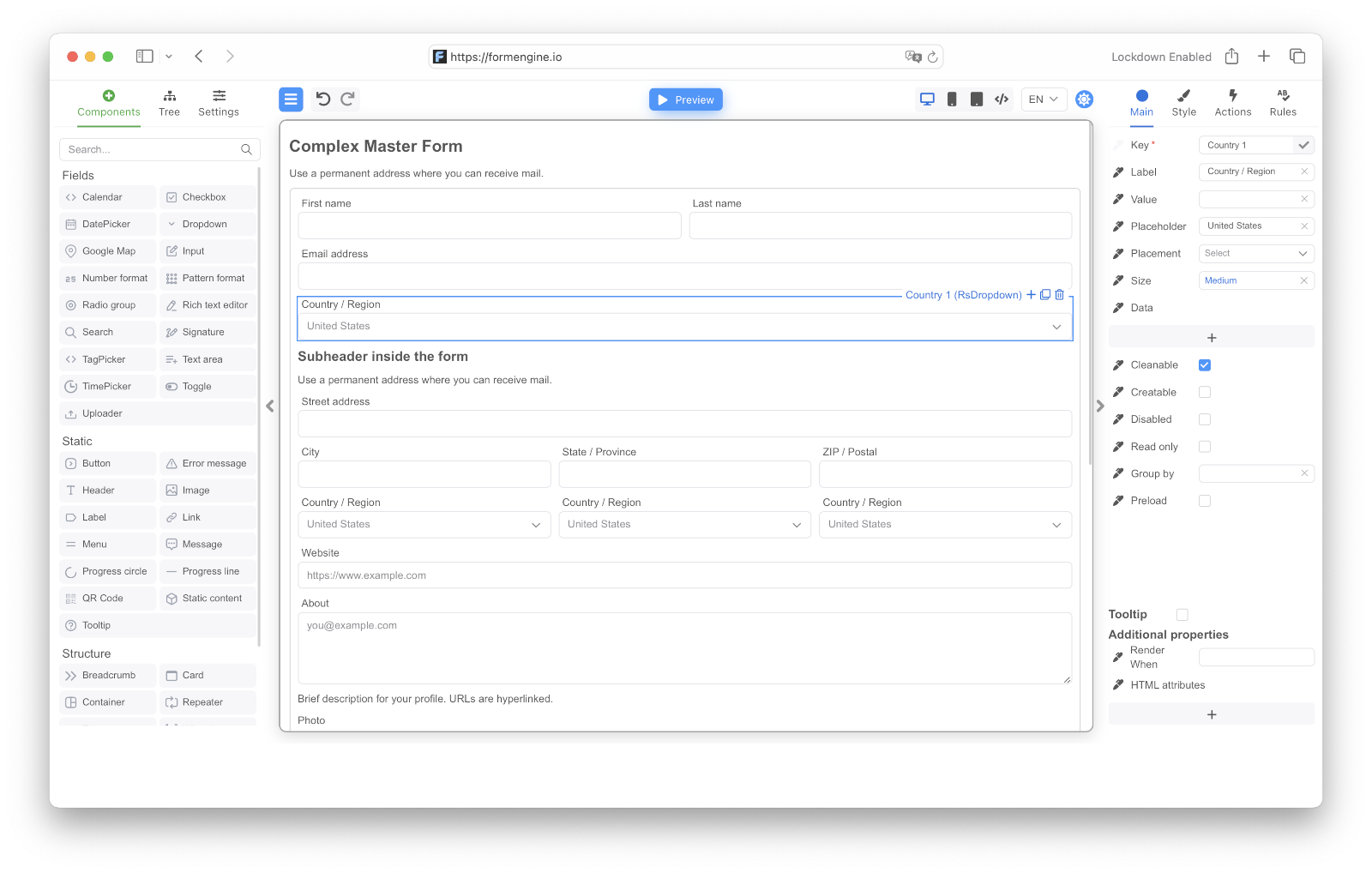Switch to the Style tab
This screenshot has width=1372, height=873.
pos(1184,103)
